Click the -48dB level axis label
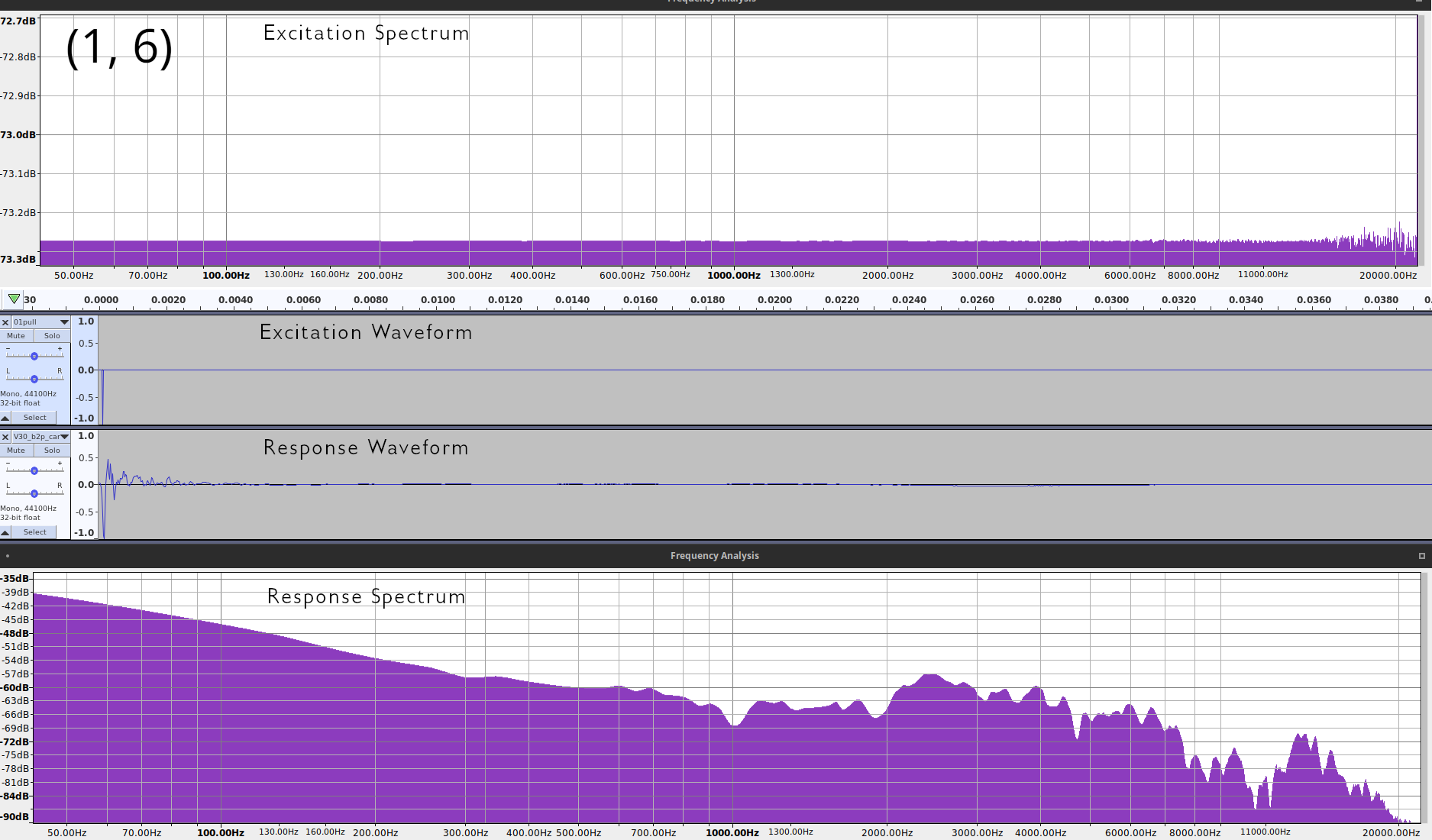Viewport: 1432px width, 840px height. pos(15,633)
